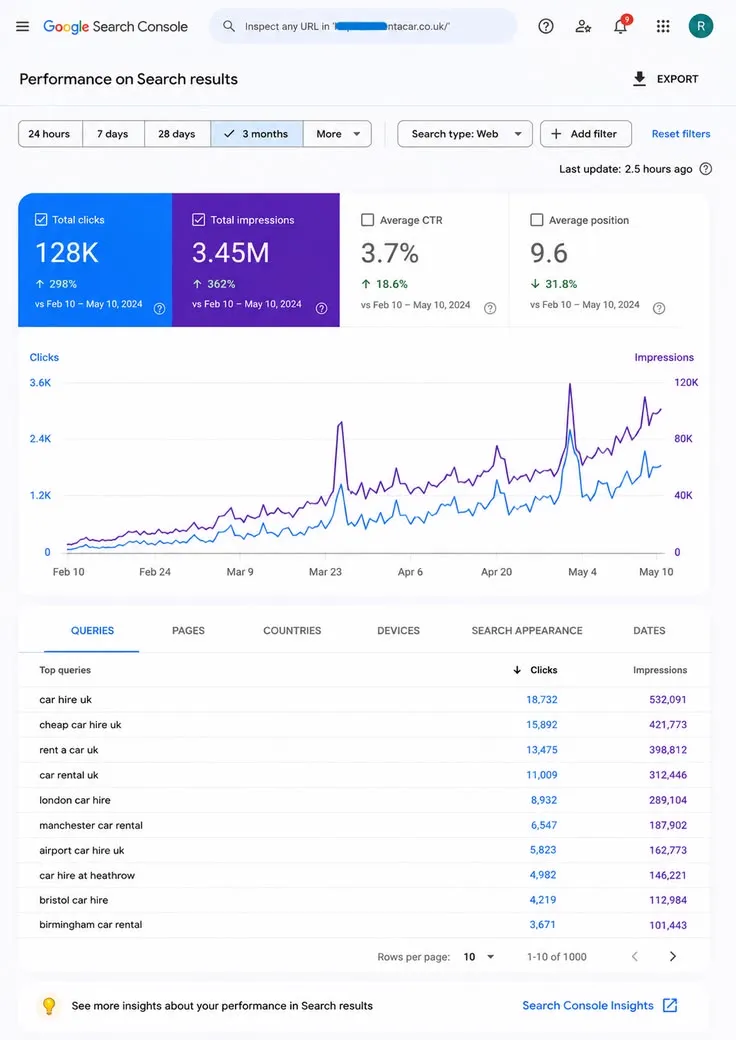Open the hamburger navigation menu
The width and height of the screenshot is (736, 1040).
pos(23,27)
